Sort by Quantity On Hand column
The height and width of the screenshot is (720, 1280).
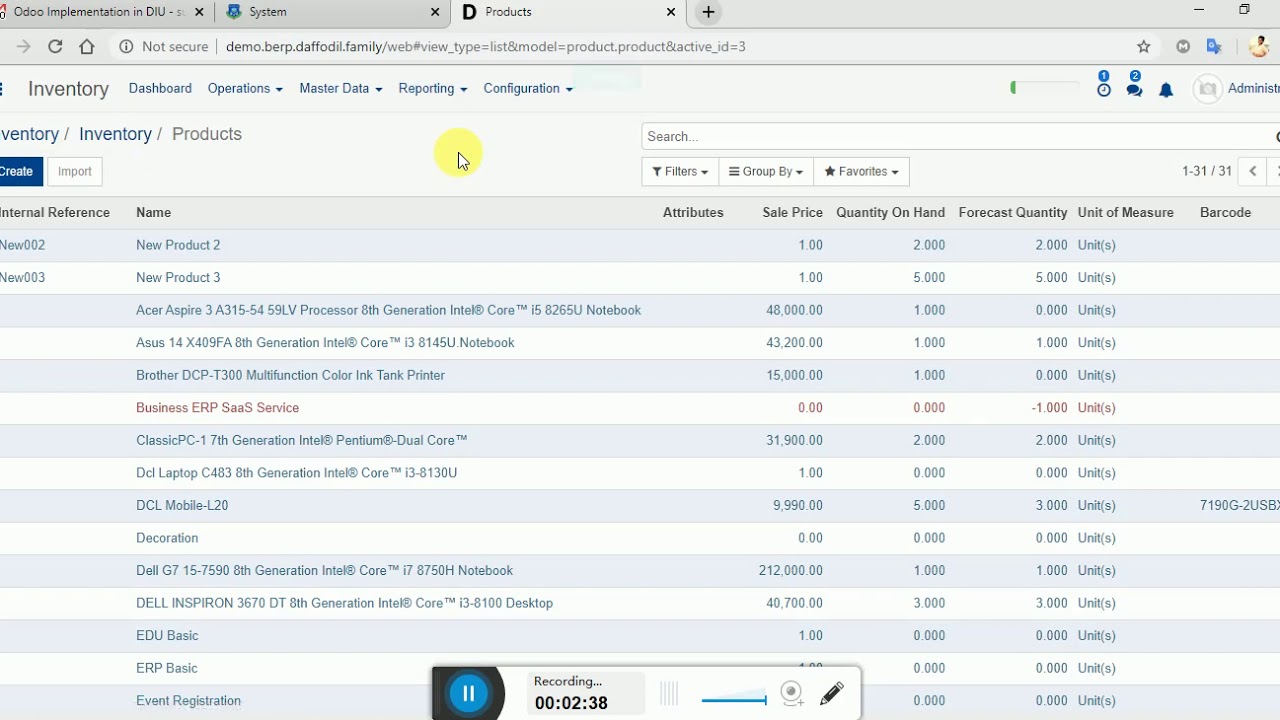(x=890, y=212)
